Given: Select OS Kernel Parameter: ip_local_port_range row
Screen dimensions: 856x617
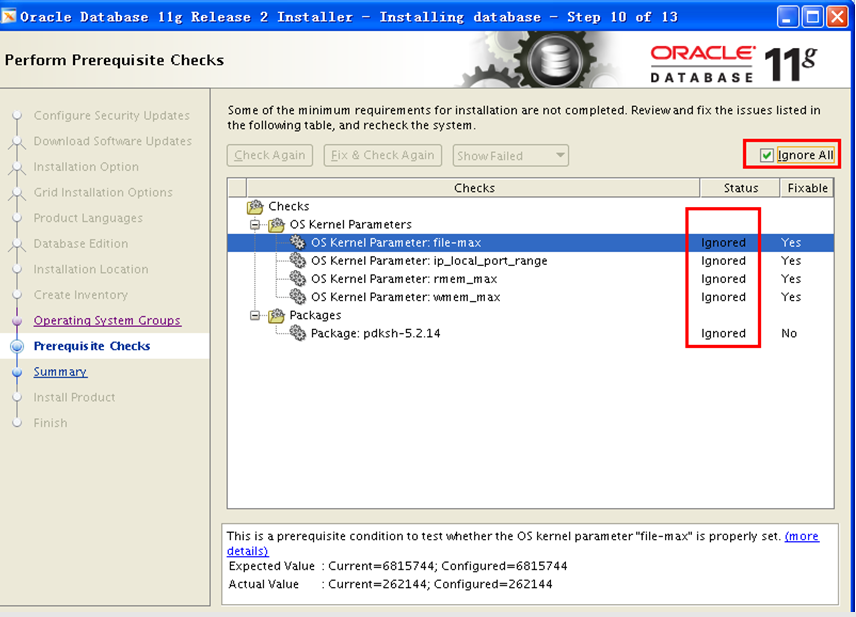Looking at the screenshot, I should 531,260.
